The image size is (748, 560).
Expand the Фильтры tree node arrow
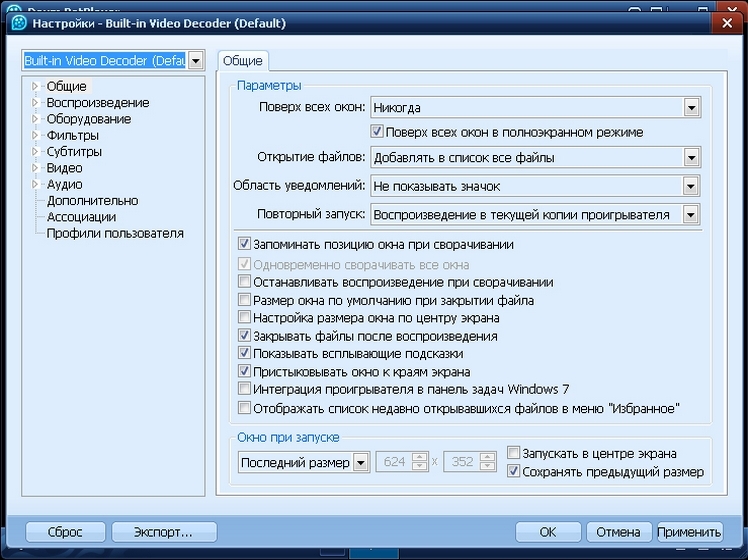coord(36,135)
